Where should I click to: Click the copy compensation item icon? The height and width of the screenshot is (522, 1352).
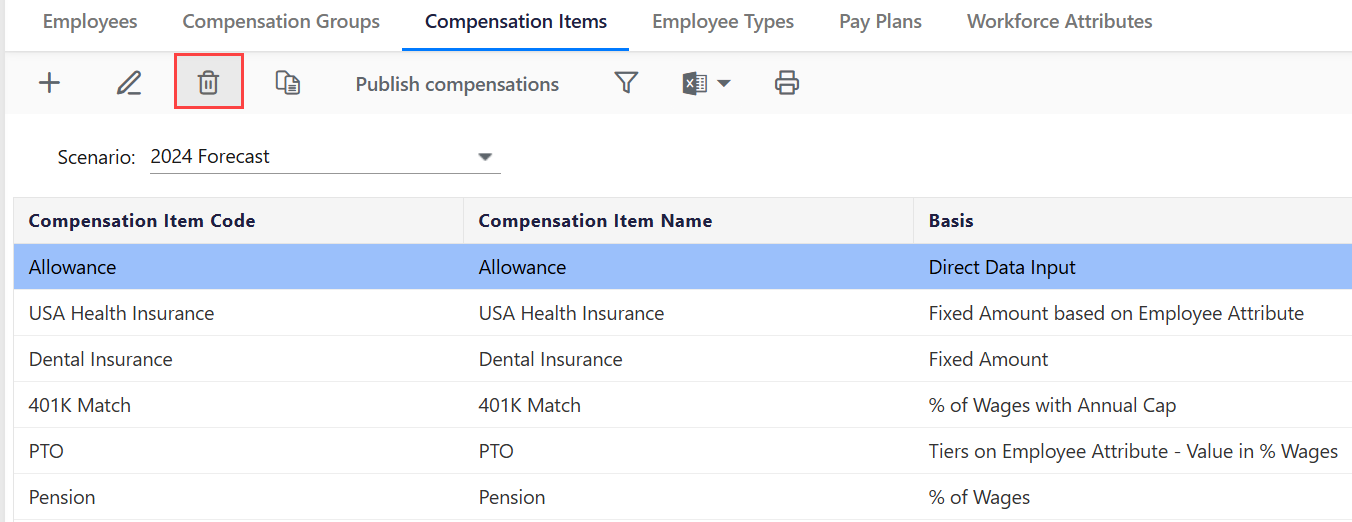point(288,83)
